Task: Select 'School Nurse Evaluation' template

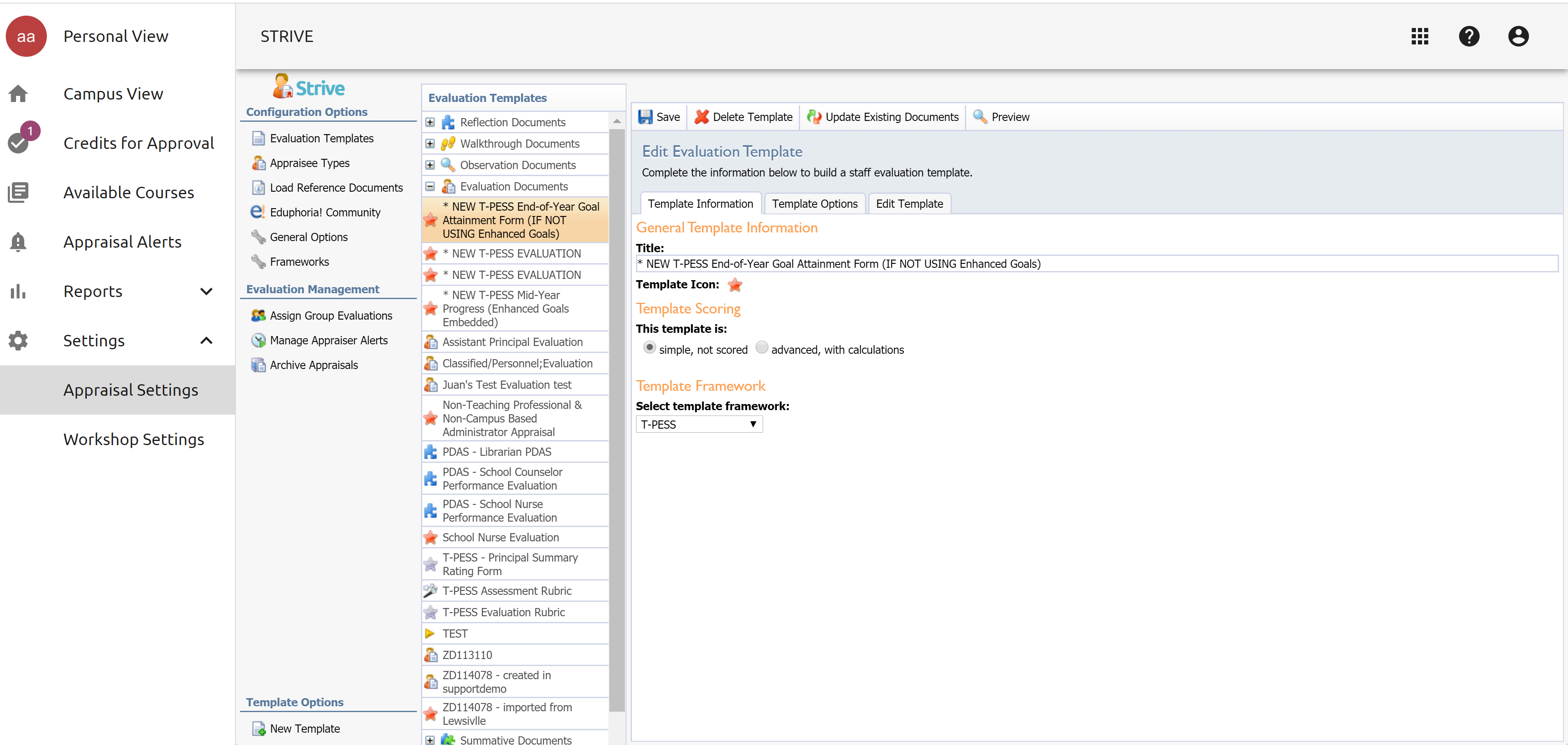Action: pyautogui.click(x=515, y=537)
